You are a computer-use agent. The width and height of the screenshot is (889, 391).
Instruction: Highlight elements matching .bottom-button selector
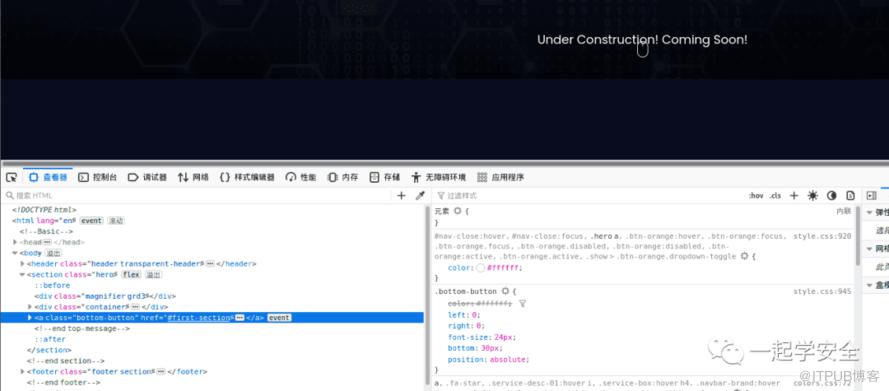point(505,291)
